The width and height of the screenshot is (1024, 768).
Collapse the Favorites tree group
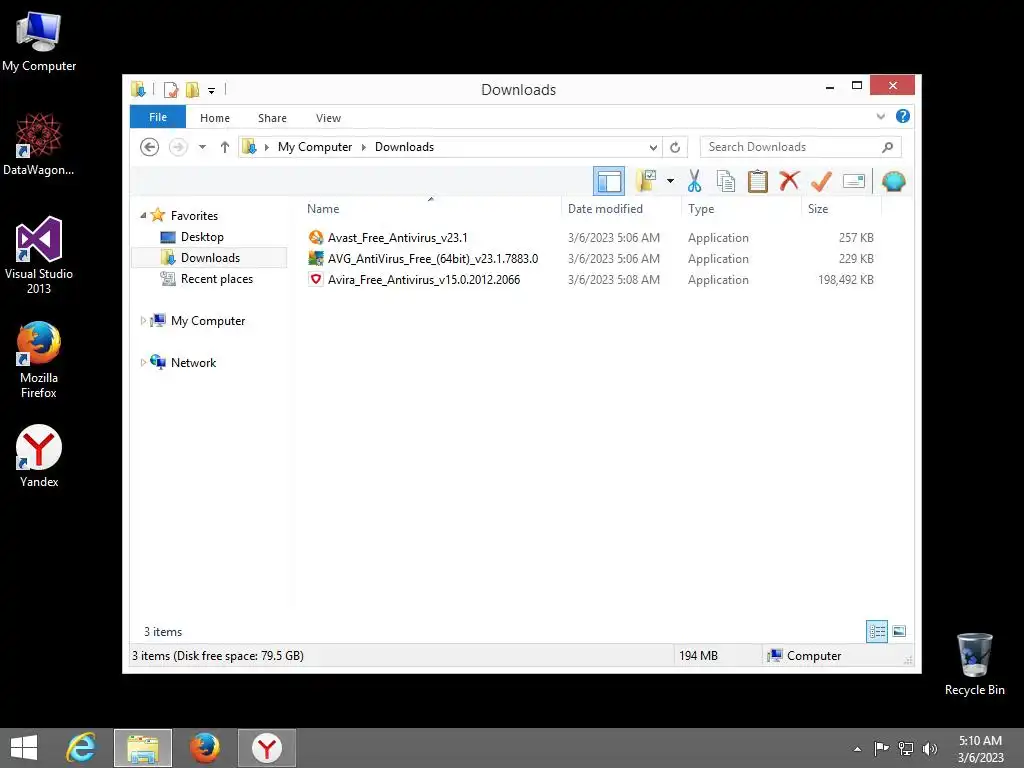pos(143,216)
